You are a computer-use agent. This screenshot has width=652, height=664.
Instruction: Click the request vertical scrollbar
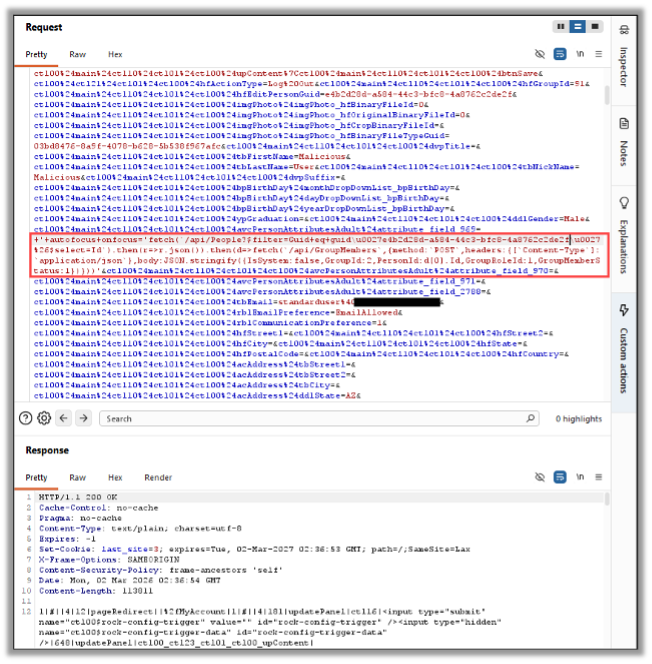(607, 95)
